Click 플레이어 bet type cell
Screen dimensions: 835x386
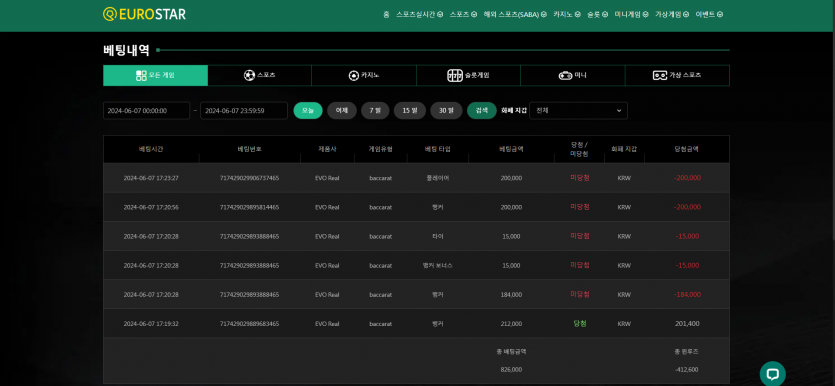tap(437, 178)
